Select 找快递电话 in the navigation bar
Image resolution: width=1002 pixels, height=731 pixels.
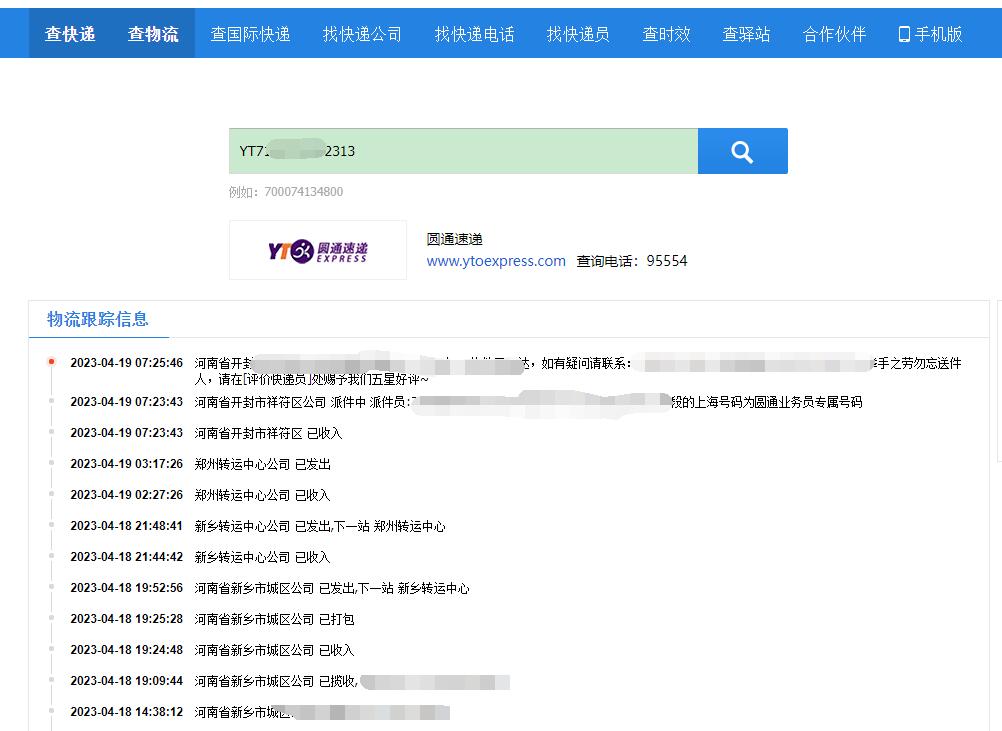click(474, 33)
